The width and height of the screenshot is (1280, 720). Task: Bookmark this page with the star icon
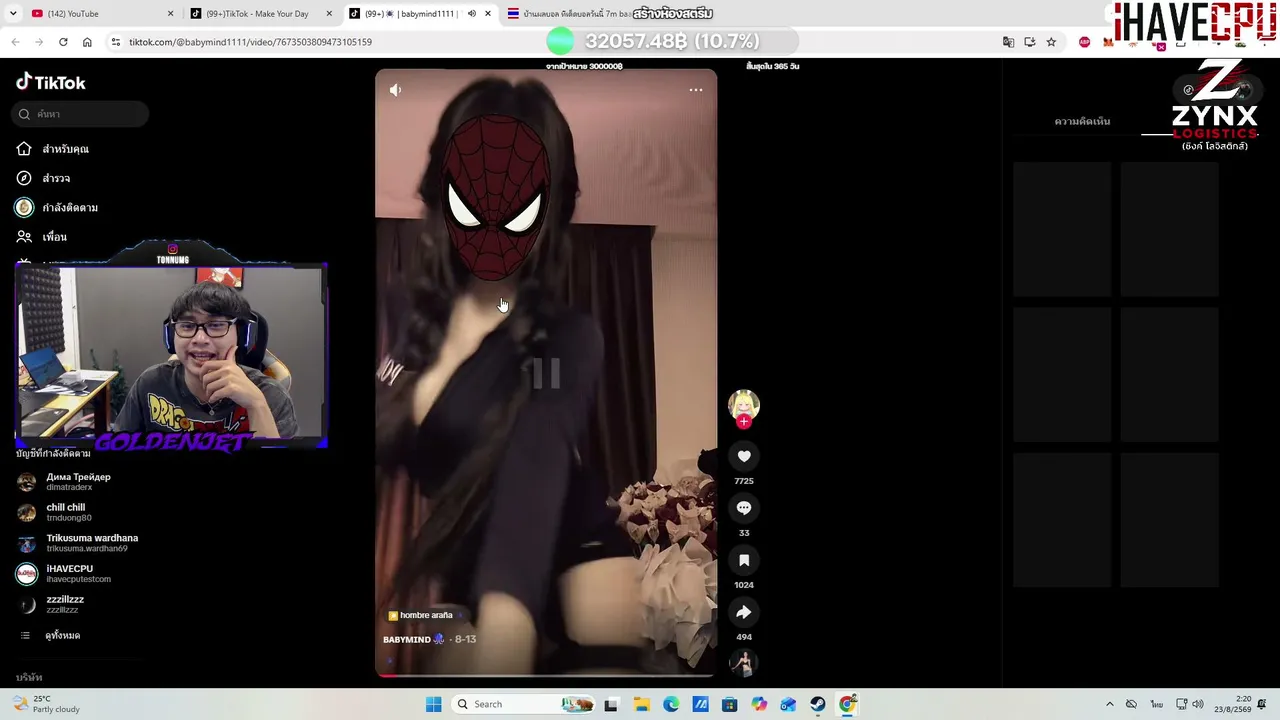1051,42
